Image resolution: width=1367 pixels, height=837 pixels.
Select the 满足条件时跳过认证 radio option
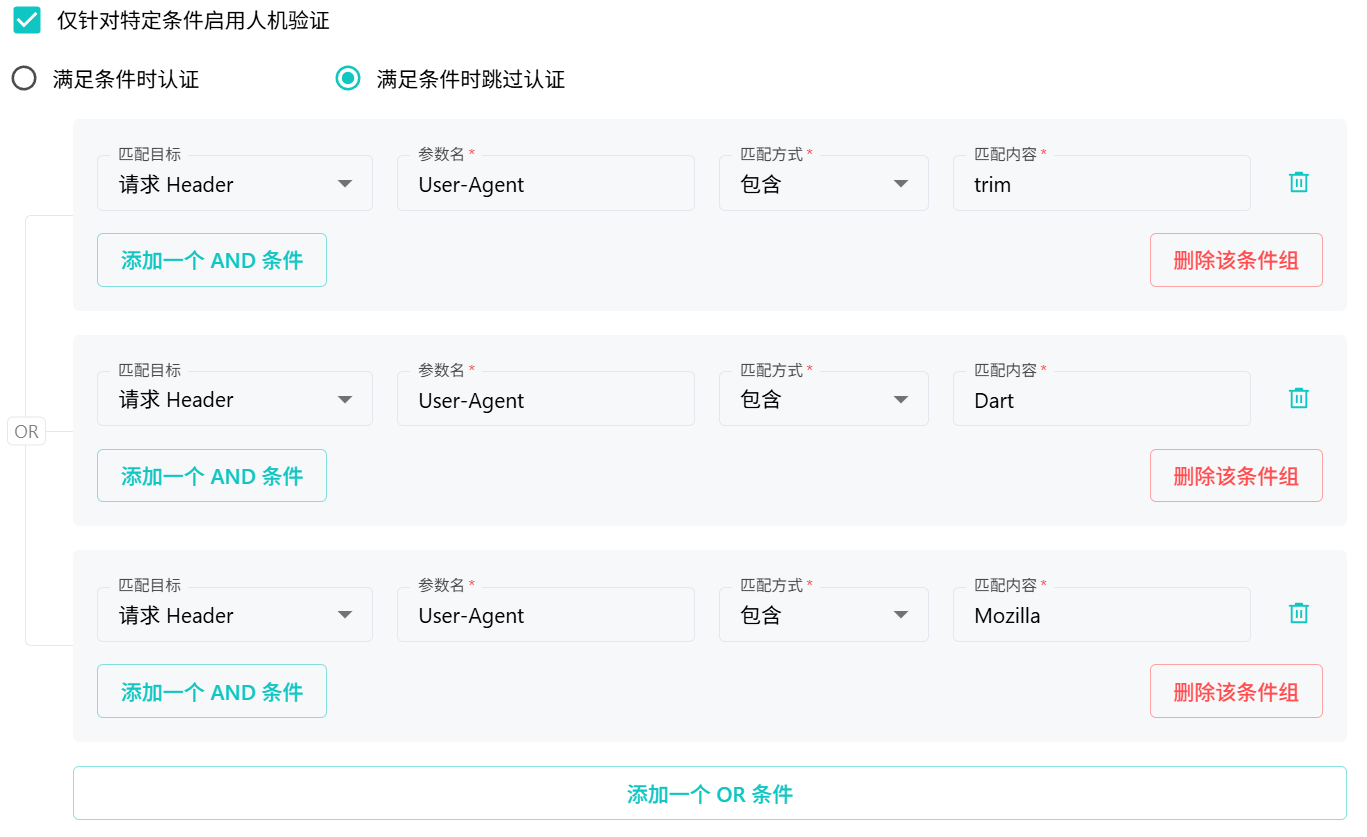coord(348,79)
